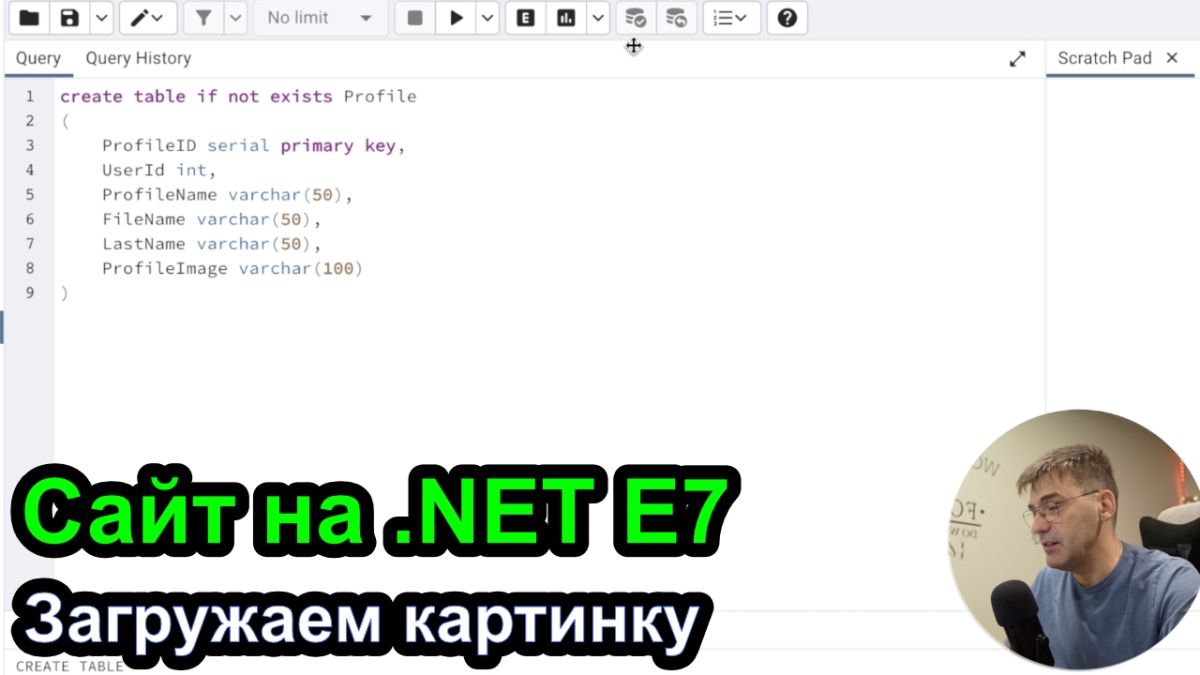Open a file via the folder icon
Image resolution: width=1200 pixels, height=675 pixels.
click(30, 18)
